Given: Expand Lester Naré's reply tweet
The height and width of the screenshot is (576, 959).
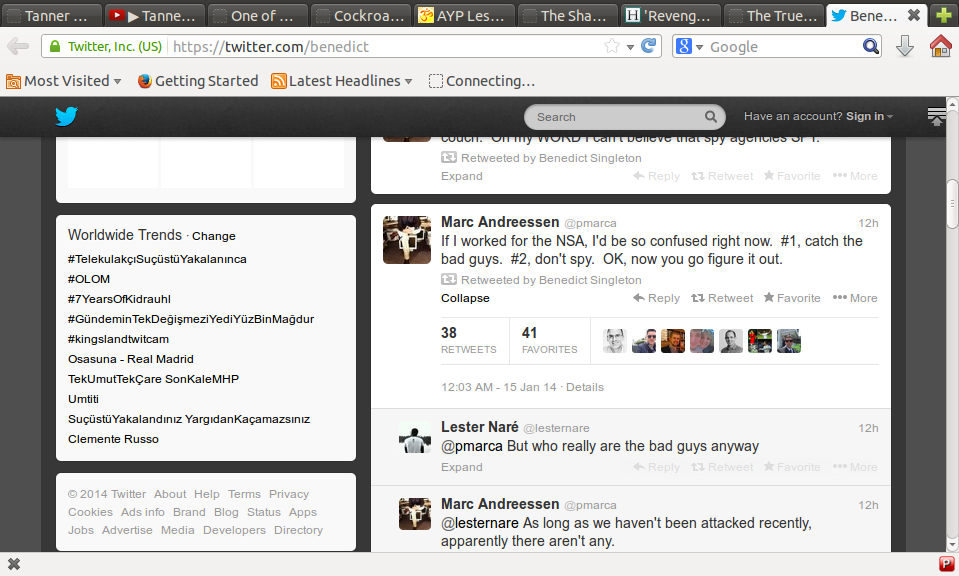Looking at the screenshot, I should click(x=462, y=467).
